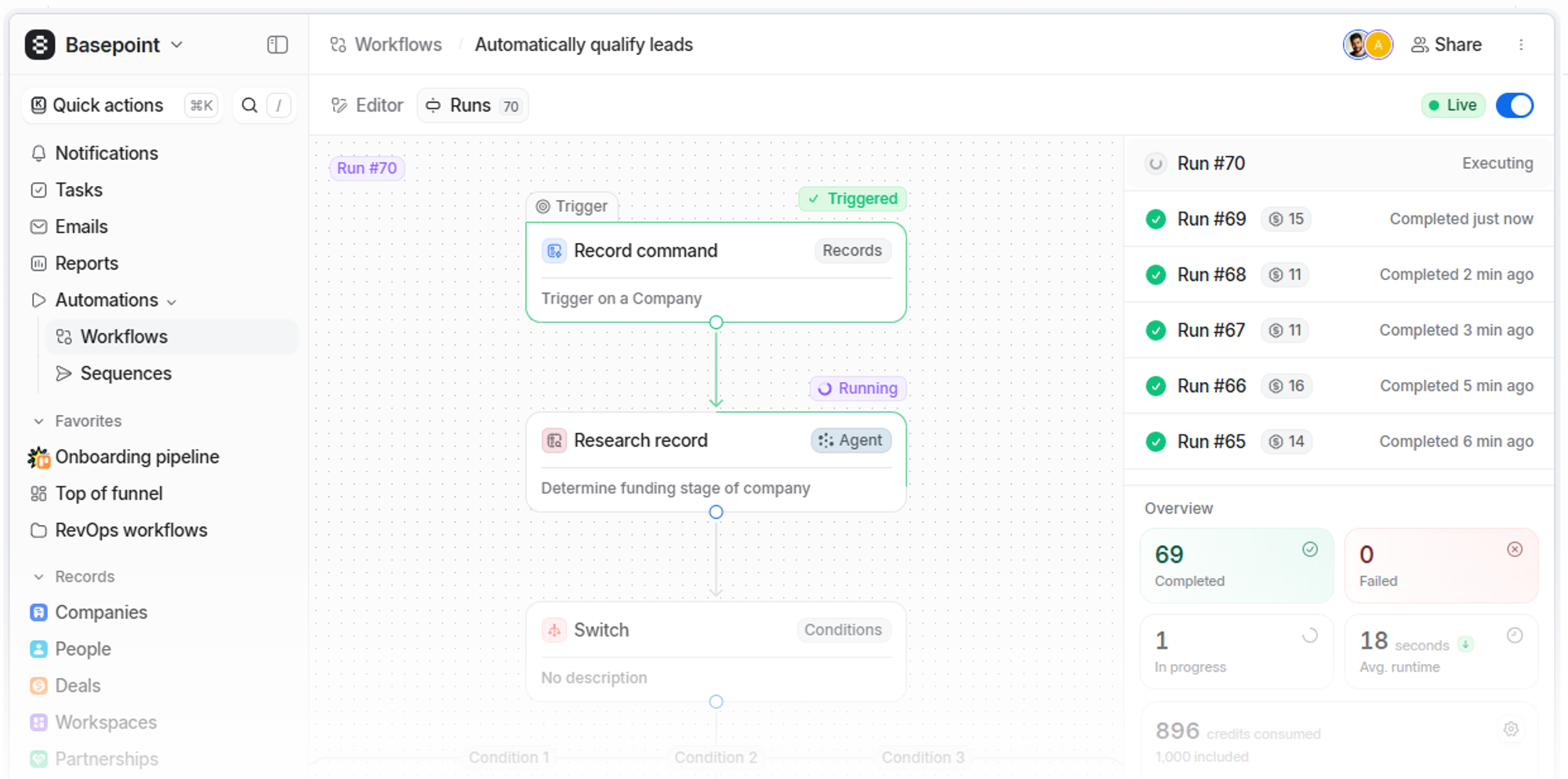Click the Basepoint logo icon
This screenshot has height=779, width=1568.
(x=40, y=45)
